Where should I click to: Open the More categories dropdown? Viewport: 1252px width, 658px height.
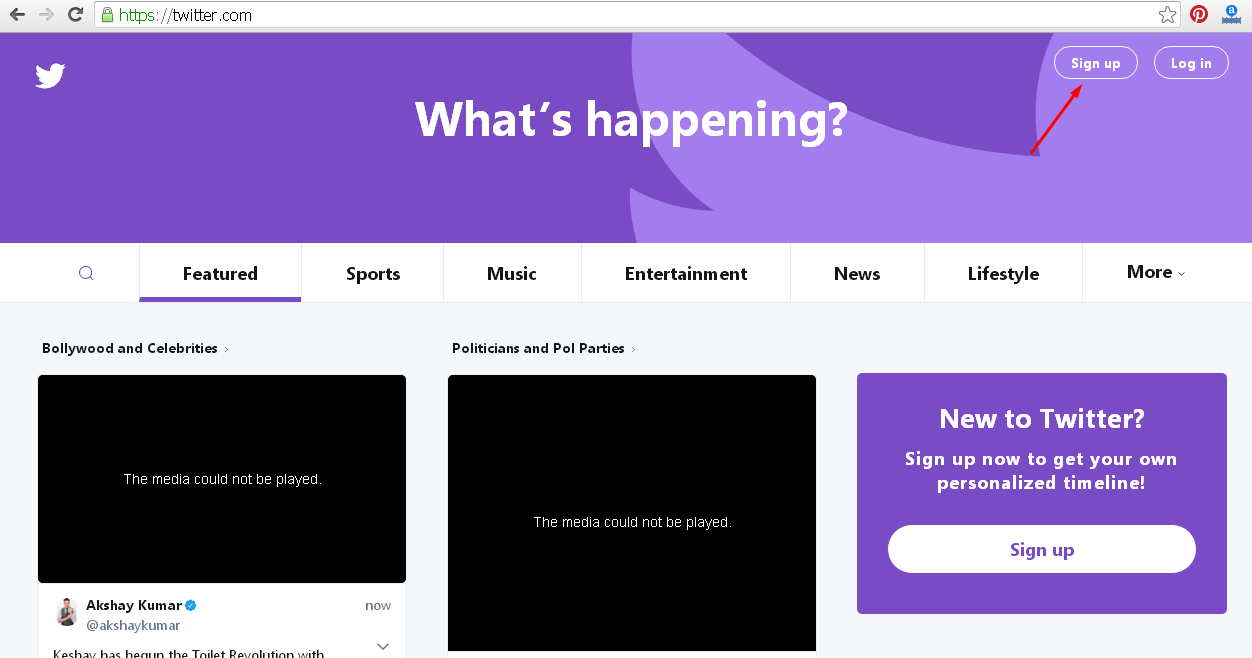point(1155,272)
